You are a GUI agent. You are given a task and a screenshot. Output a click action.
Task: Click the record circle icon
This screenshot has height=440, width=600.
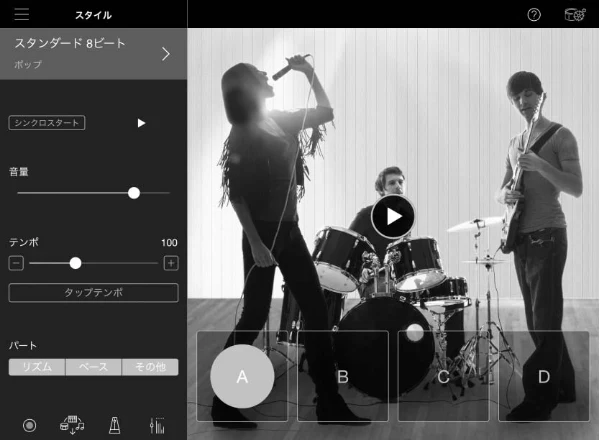[x=29, y=425]
